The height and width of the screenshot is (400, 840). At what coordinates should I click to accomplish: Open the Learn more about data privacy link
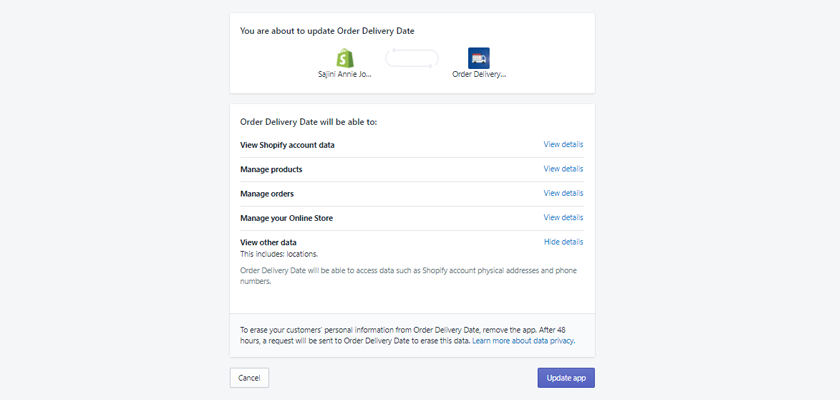[524, 341]
